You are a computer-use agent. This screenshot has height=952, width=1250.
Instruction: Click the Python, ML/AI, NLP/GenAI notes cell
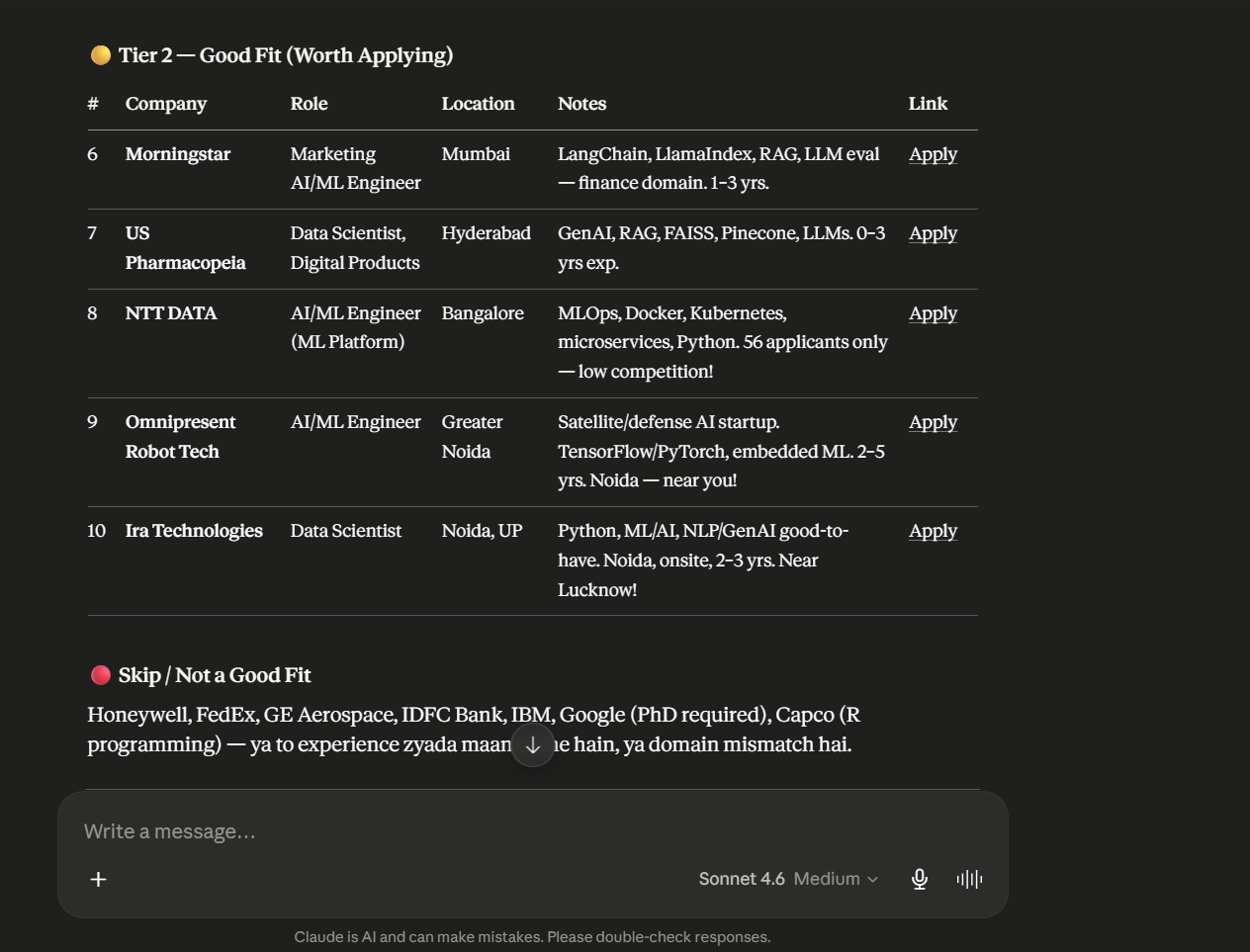click(x=703, y=560)
